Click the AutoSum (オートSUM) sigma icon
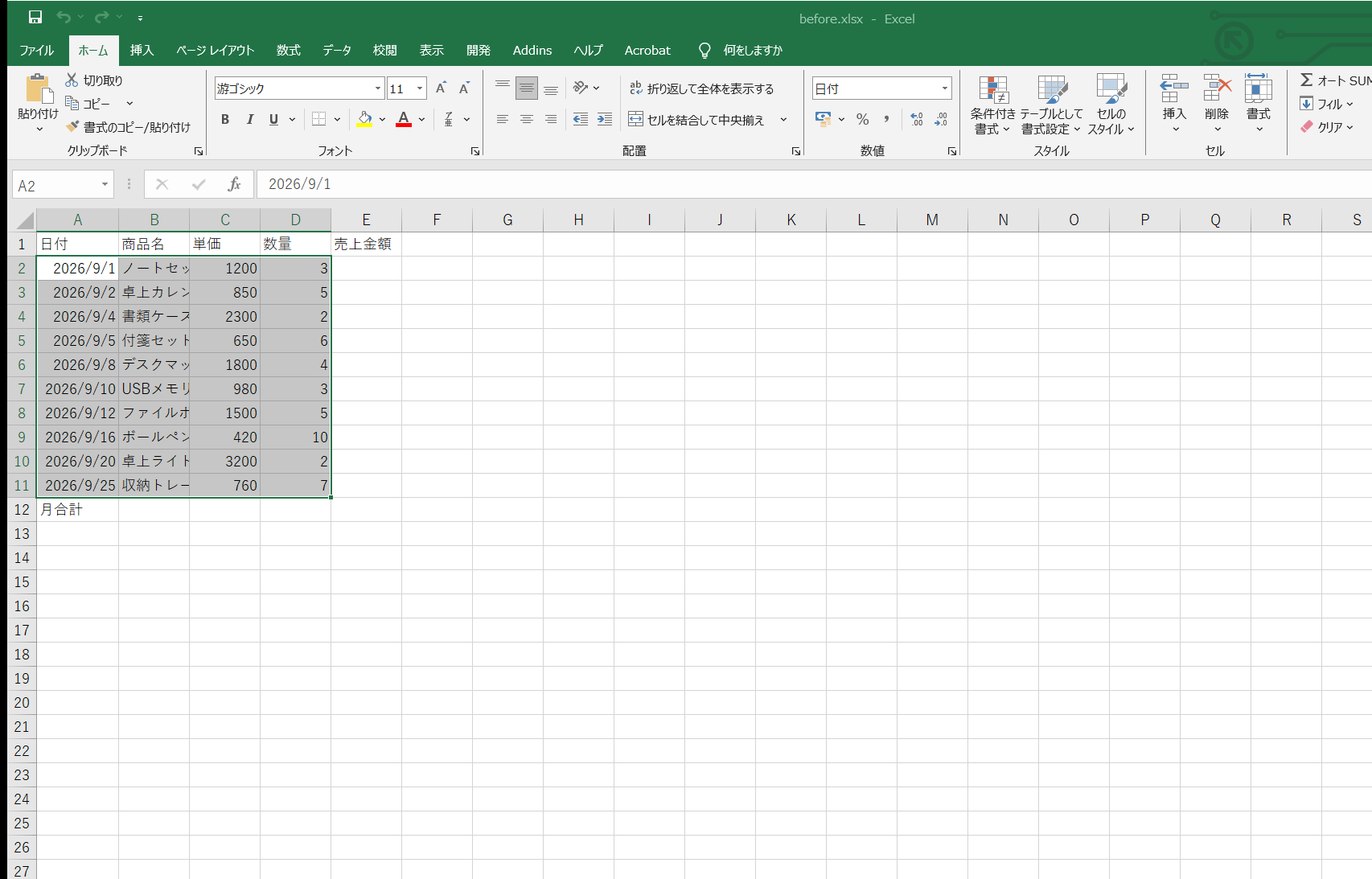 1307,80
